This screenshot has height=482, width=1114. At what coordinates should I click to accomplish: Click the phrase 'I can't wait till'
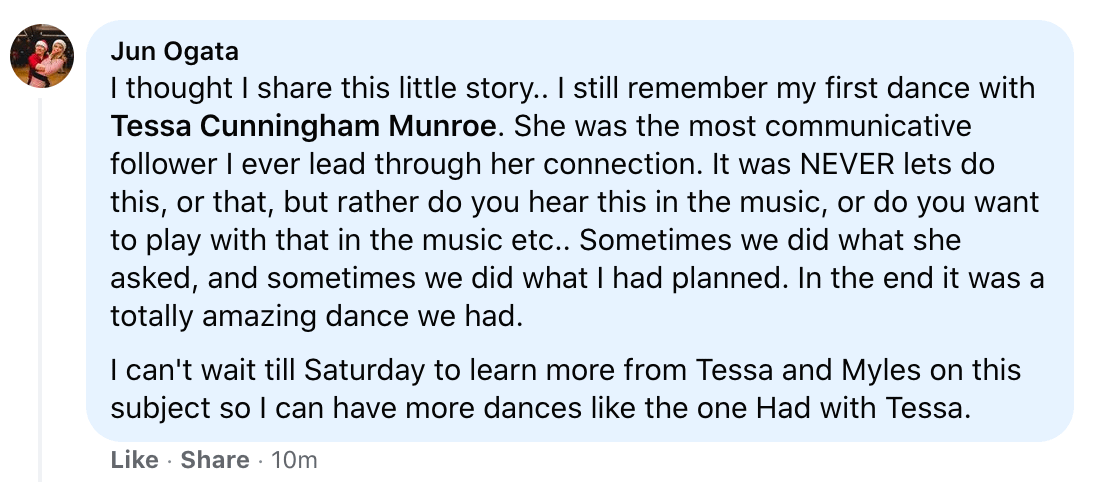coord(203,371)
